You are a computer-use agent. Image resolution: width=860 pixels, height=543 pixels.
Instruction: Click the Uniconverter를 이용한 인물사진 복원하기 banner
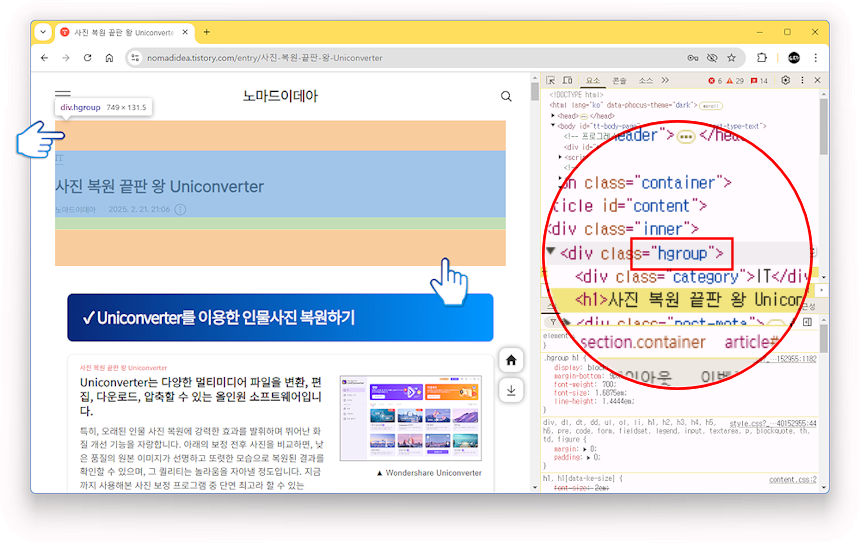[280, 318]
